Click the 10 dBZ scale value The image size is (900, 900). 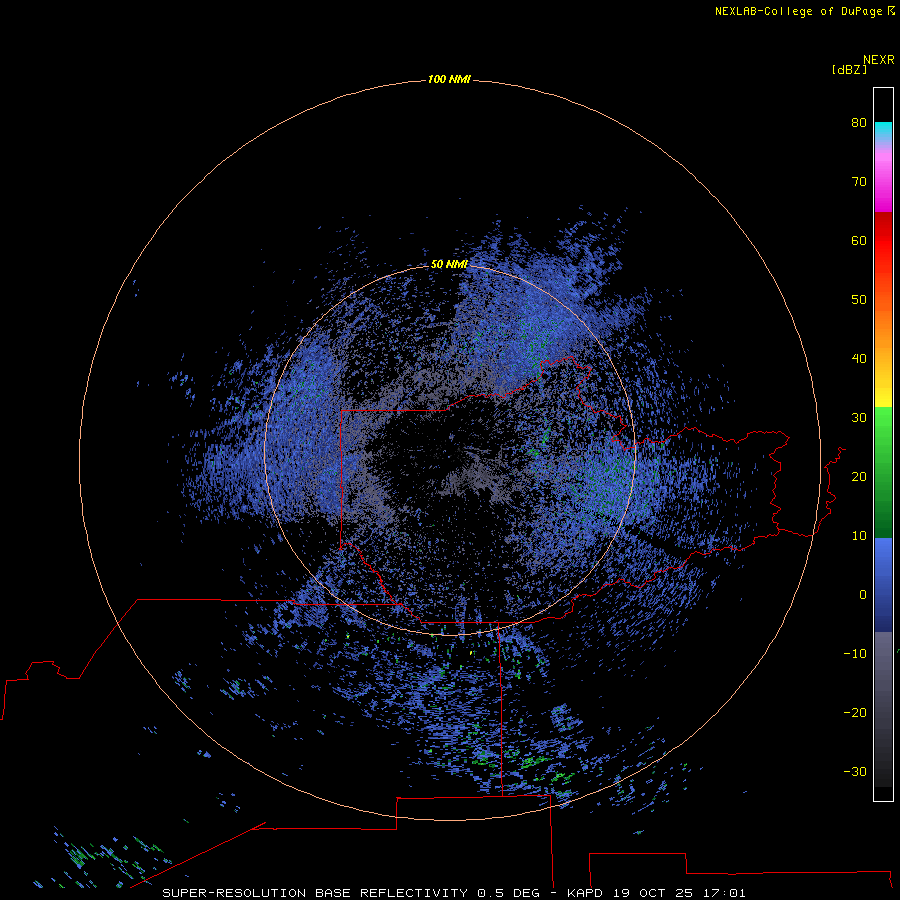click(x=859, y=536)
